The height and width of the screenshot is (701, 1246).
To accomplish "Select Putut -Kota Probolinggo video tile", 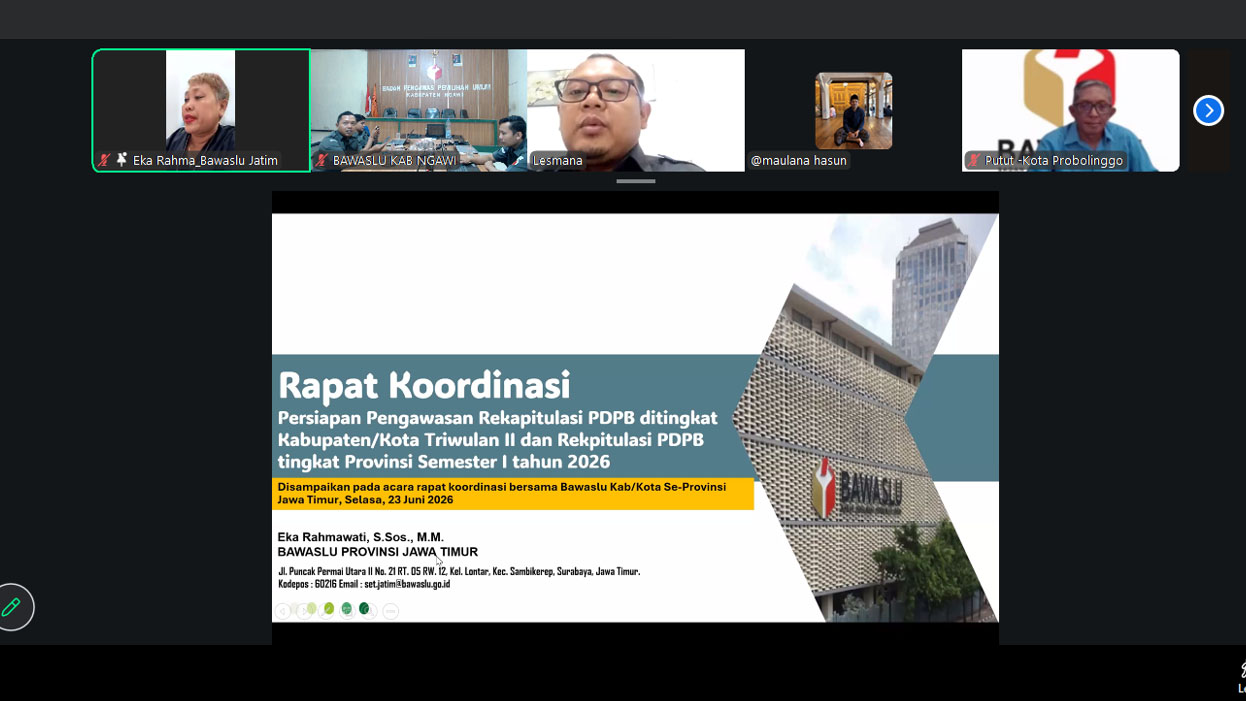I will [1070, 110].
